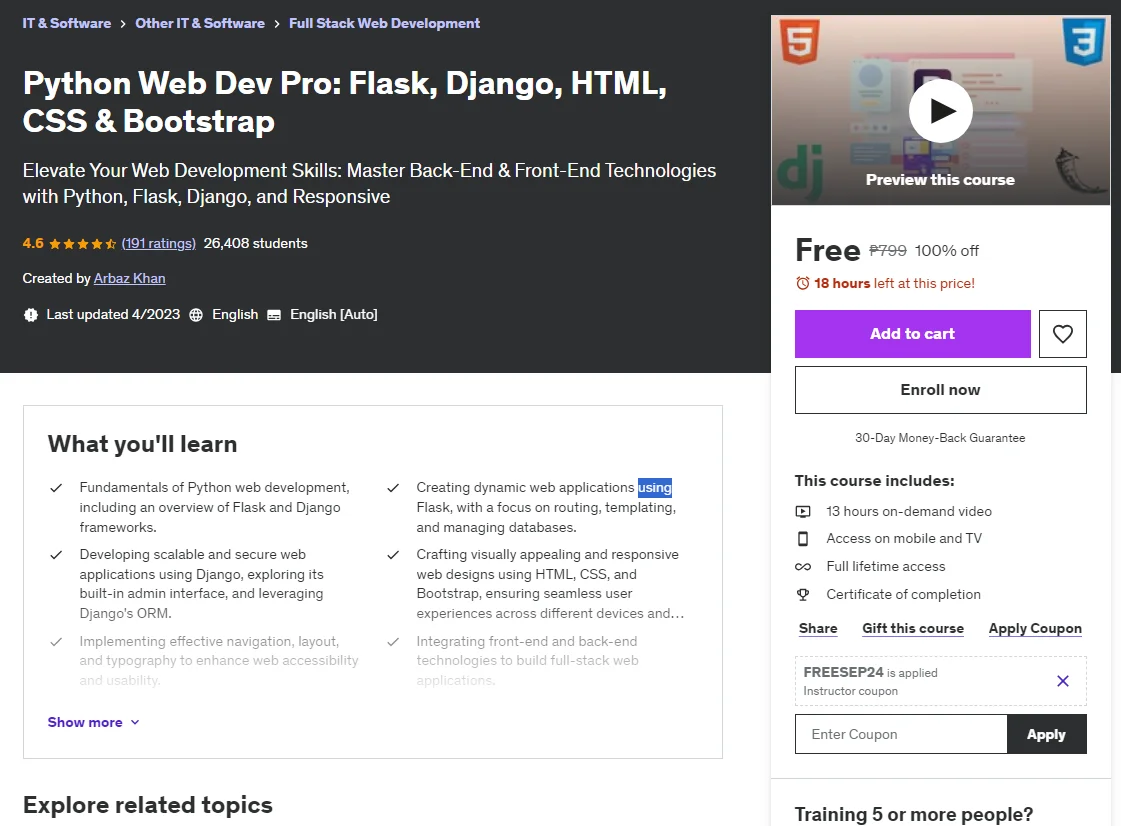
Task: Click the mobile access phone icon
Action: tap(803, 539)
